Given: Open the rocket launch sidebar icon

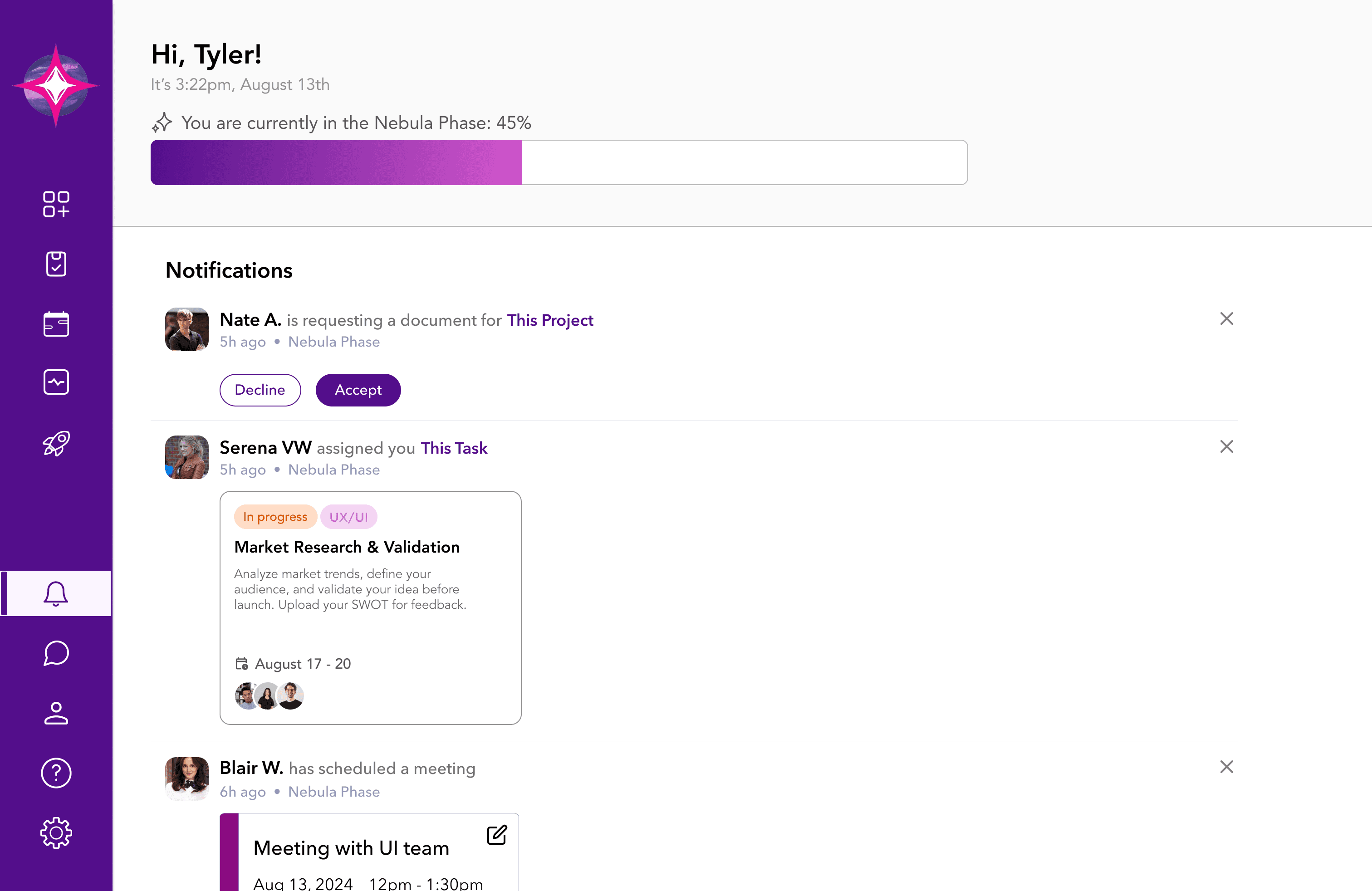Looking at the screenshot, I should pyautogui.click(x=56, y=443).
